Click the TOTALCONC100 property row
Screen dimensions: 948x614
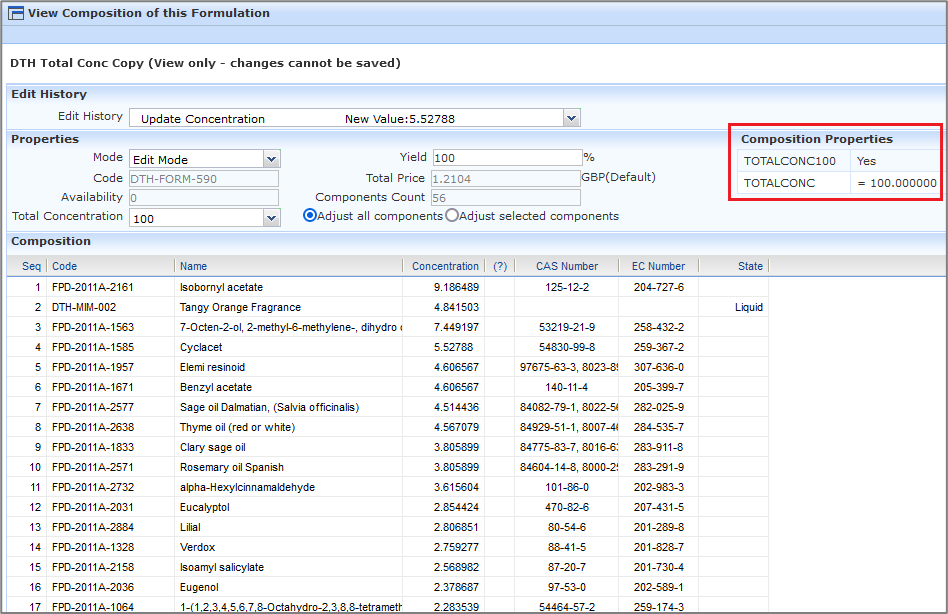click(x=837, y=161)
